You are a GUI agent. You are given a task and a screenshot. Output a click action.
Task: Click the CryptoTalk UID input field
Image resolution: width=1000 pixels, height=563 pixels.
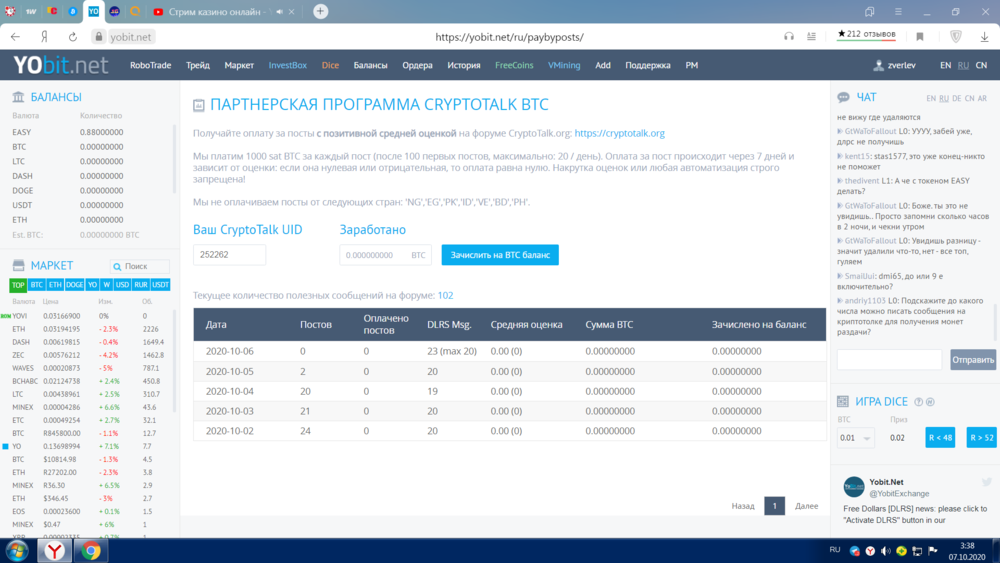tap(230, 254)
